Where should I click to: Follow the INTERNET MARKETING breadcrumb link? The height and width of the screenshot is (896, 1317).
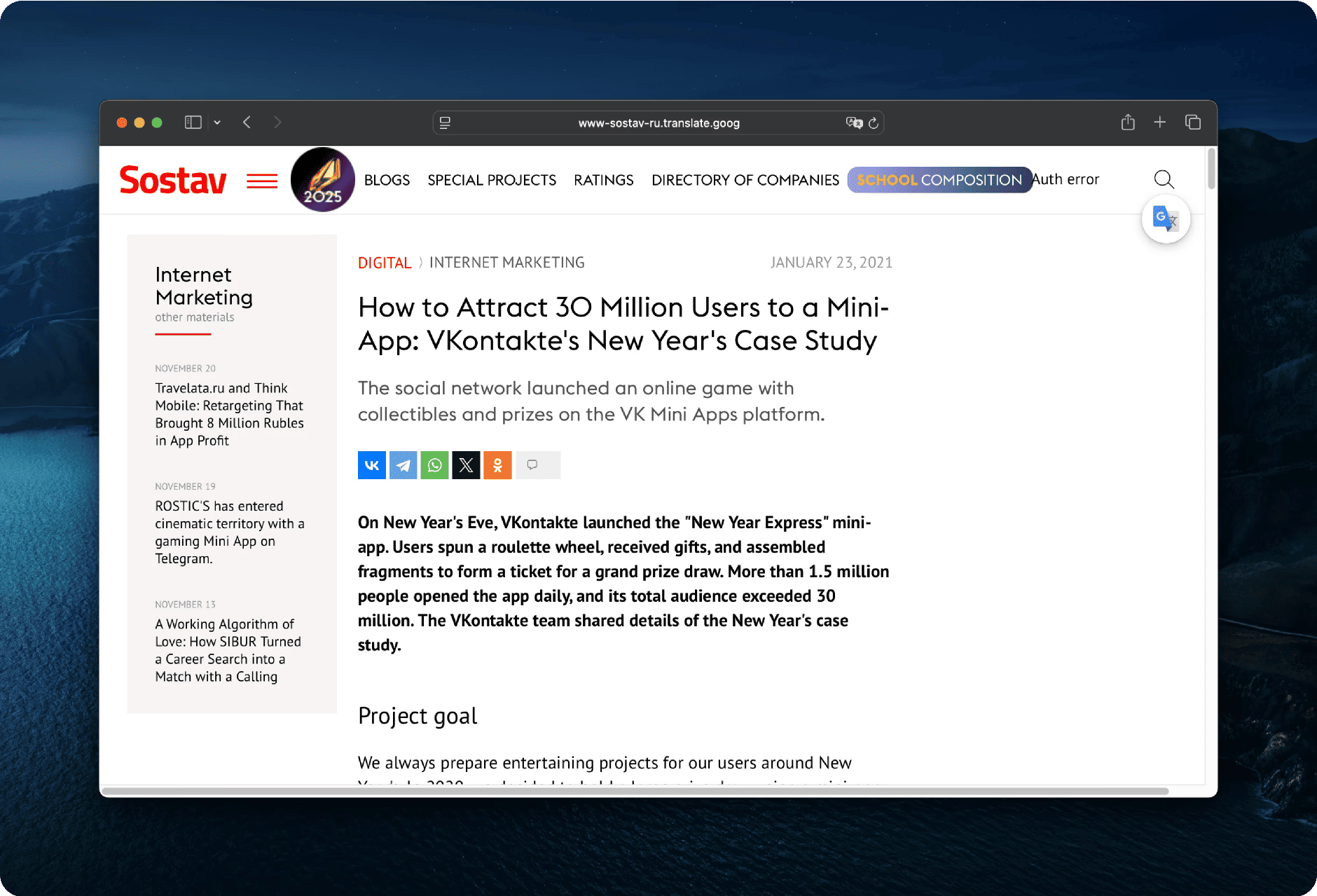tap(507, 263)
